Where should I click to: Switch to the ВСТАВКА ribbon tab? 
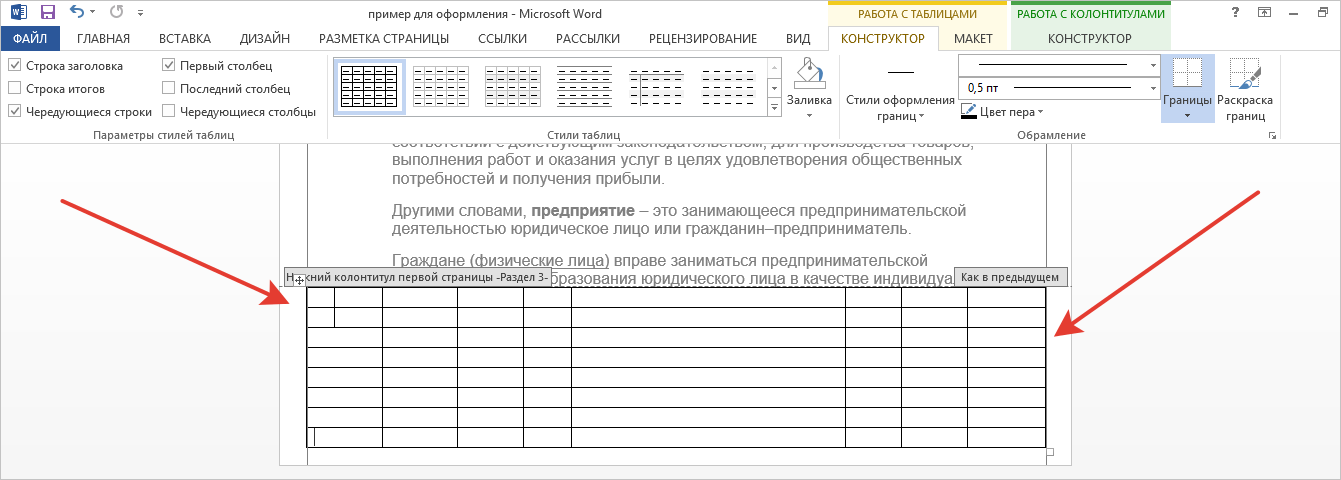pos(184,39)
